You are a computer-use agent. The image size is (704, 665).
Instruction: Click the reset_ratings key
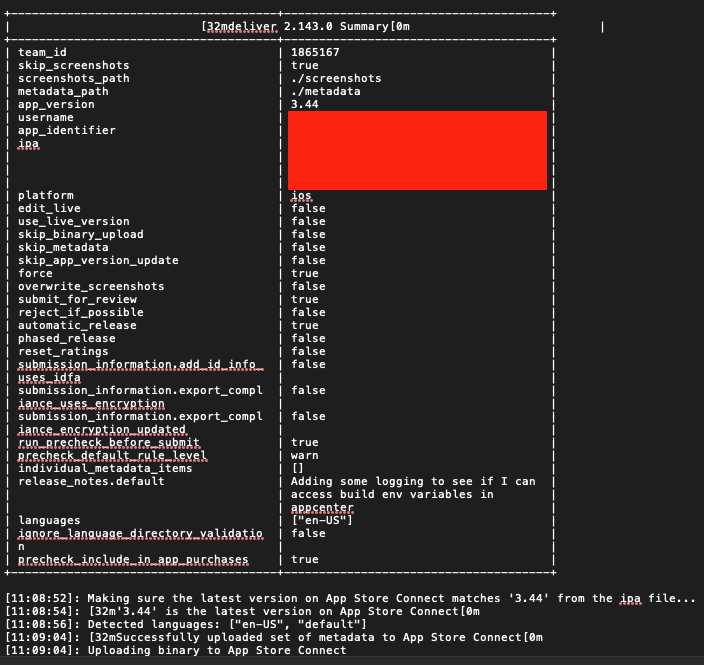click(x=63, y=352)
